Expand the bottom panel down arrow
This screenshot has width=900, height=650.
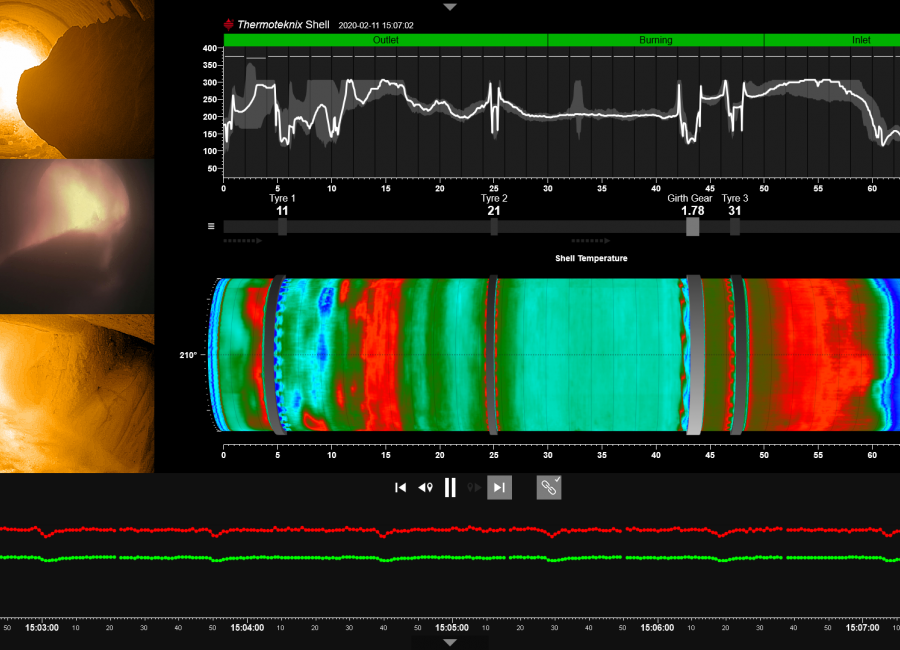[x=450, y=642]
